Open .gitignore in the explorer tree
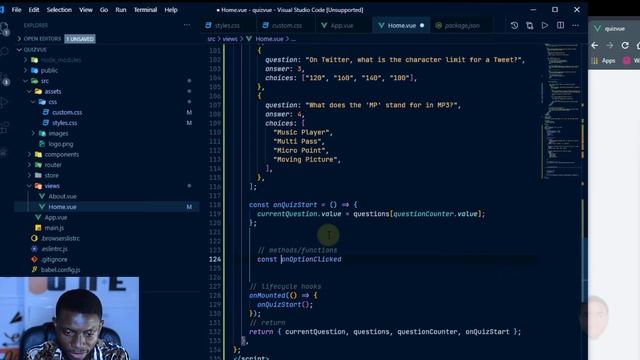This screenshot has height=360, width=640. coord(54,259)
